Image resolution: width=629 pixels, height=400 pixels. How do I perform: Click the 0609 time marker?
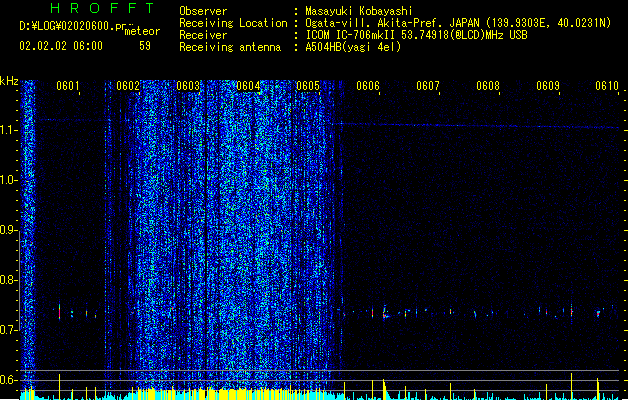tap(548, 86)
